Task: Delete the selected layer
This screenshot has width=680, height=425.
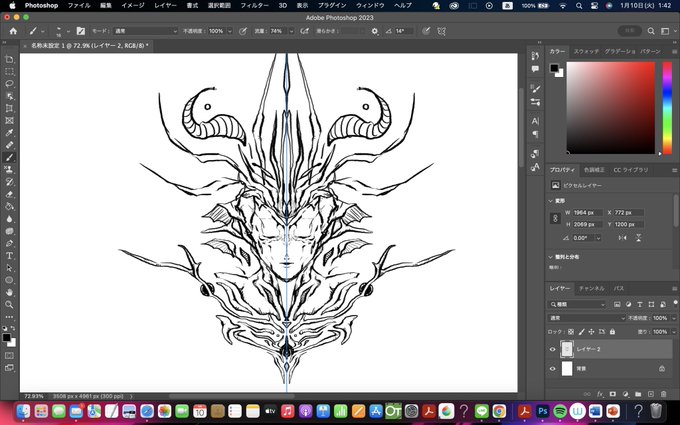Action: [x=663, y=394]
